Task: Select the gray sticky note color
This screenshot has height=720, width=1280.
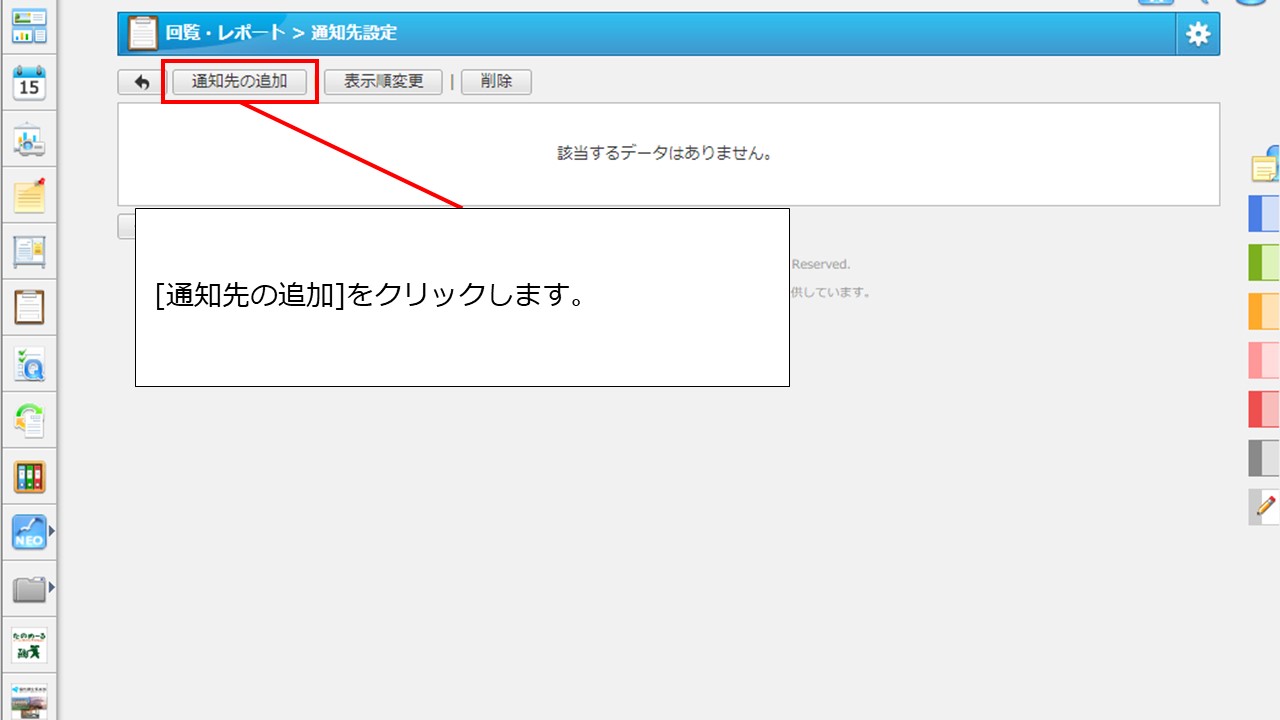Action: 1264,458
